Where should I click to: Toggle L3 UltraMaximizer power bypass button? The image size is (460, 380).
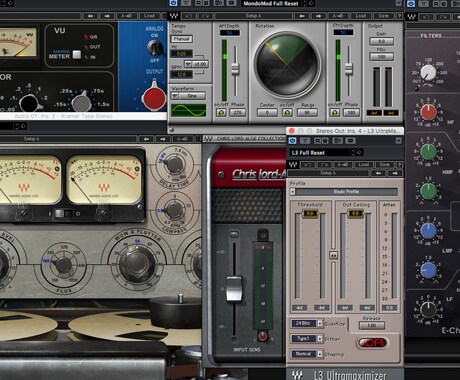tap(293, 141)
